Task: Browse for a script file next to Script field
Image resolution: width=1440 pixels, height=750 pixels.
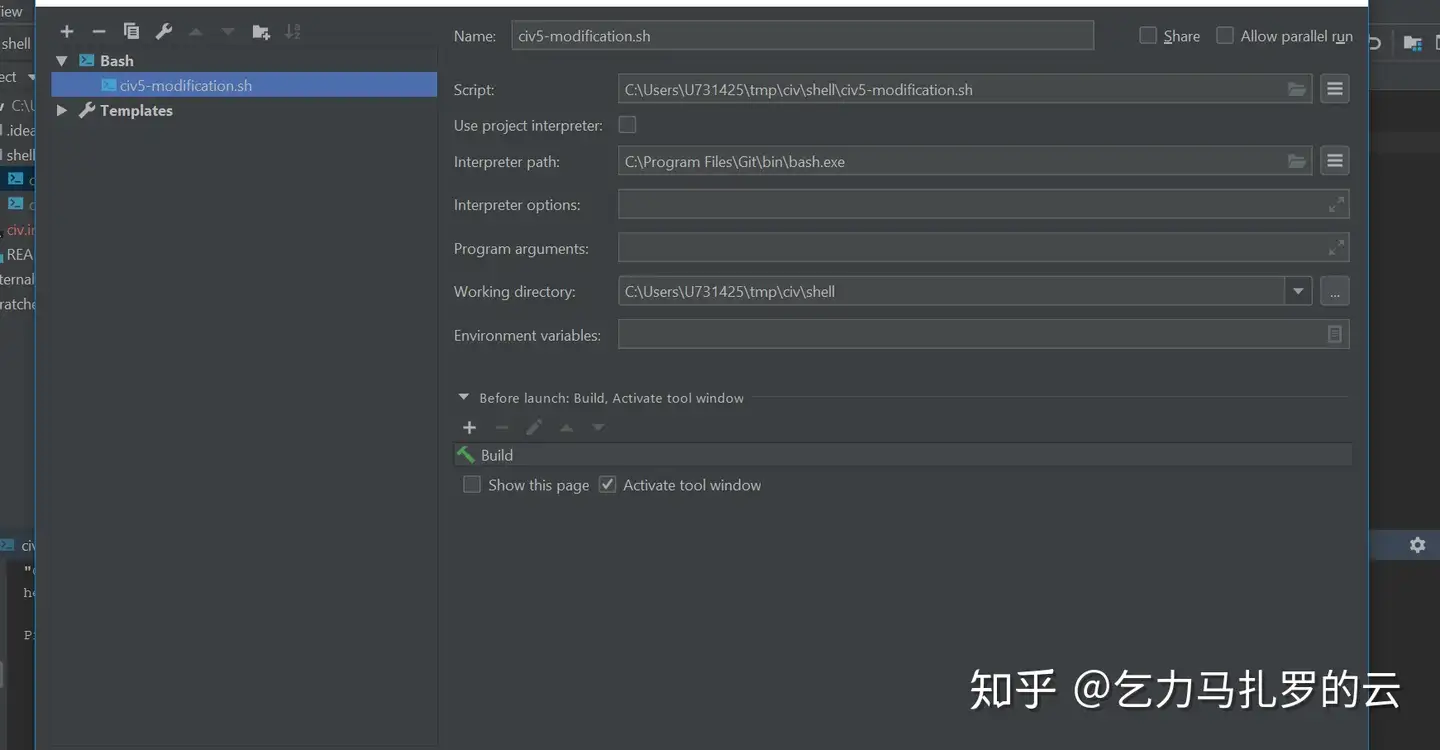Action: pyautogui.click(x=1296, y=89)
